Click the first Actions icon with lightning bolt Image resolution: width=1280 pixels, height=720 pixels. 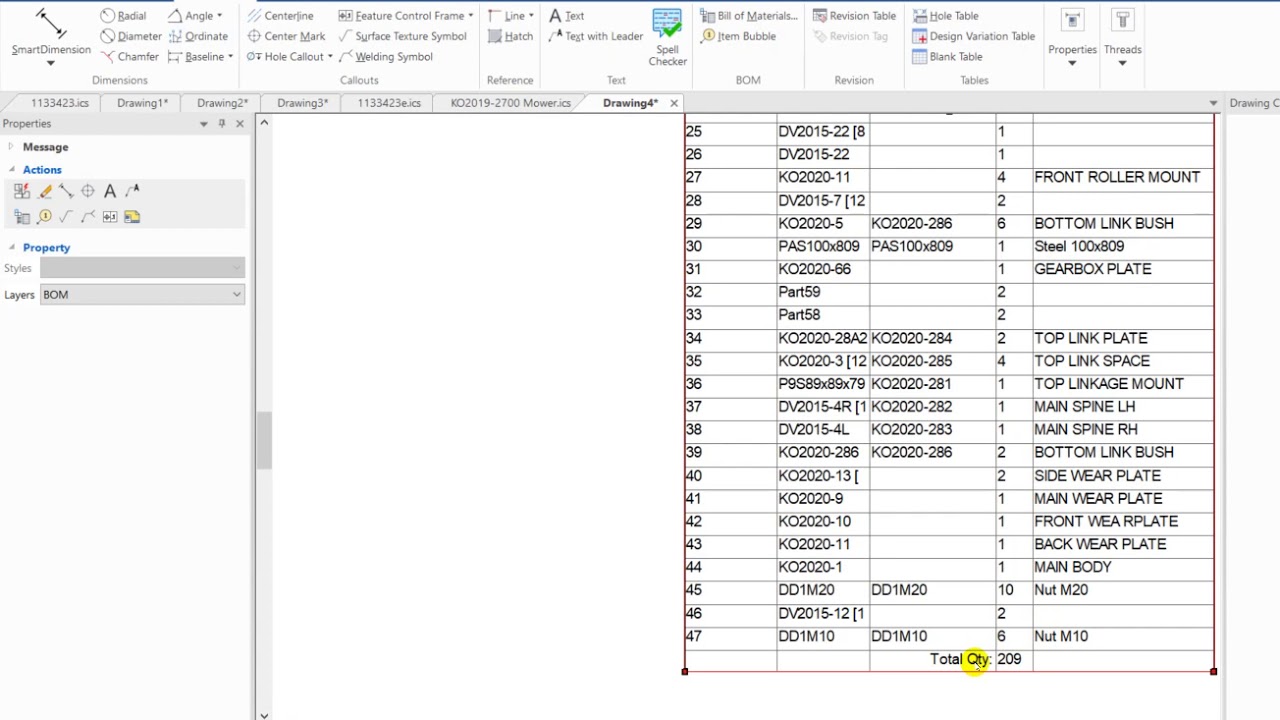pyautogui.click(x=22, y=191)
